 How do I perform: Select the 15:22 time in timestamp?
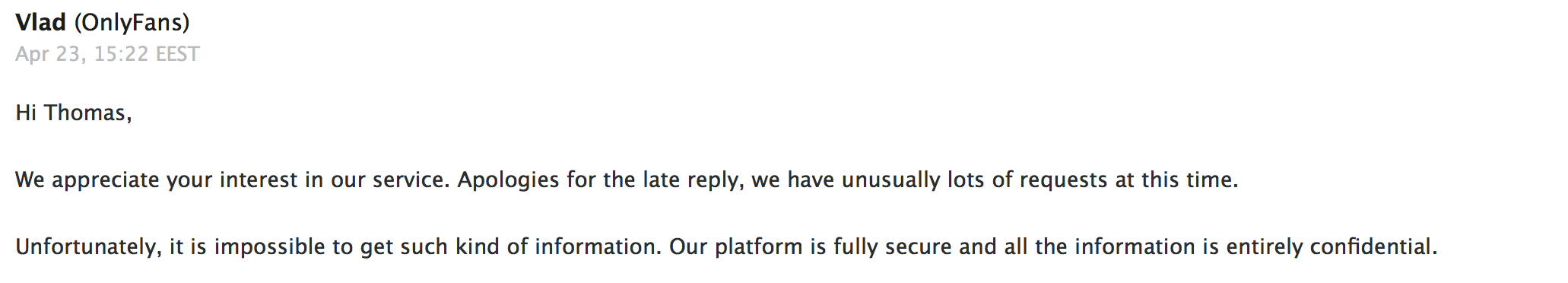pyautogui.click(x=121, y=54)
